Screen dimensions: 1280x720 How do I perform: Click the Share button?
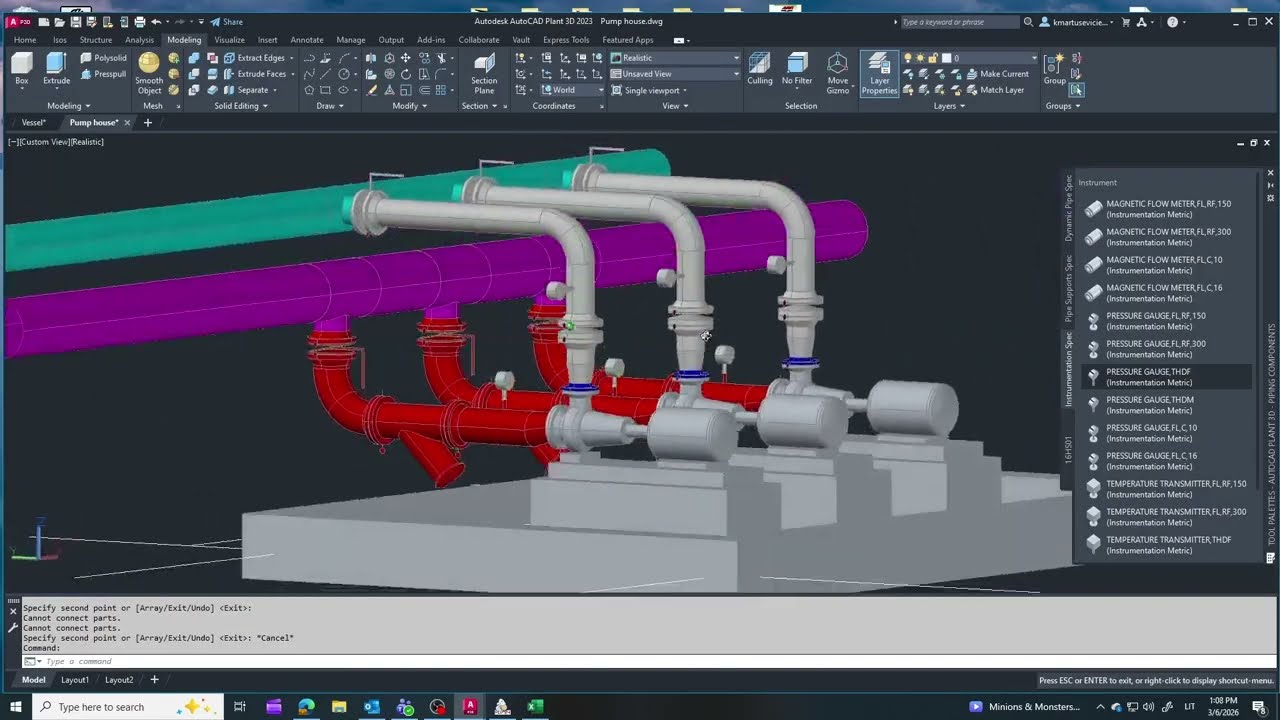tap(226, 22)
